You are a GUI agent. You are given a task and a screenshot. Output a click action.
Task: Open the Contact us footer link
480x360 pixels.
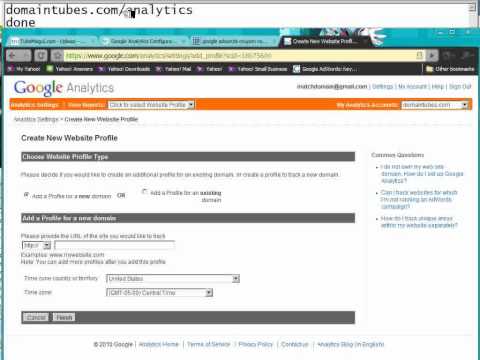click(295, 344)
